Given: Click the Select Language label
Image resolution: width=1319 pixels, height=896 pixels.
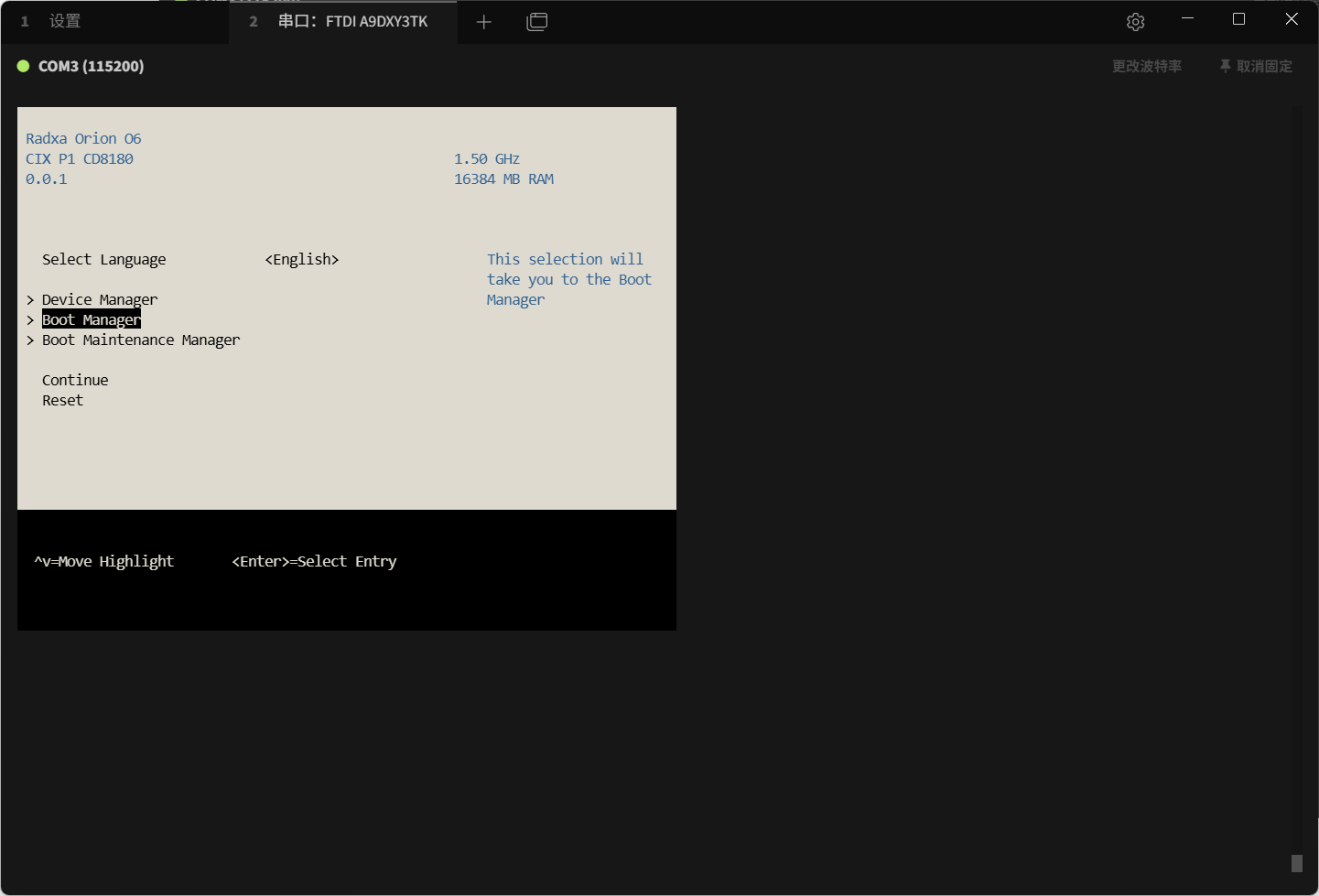Looking at the screenshot, I should [104, 260].
